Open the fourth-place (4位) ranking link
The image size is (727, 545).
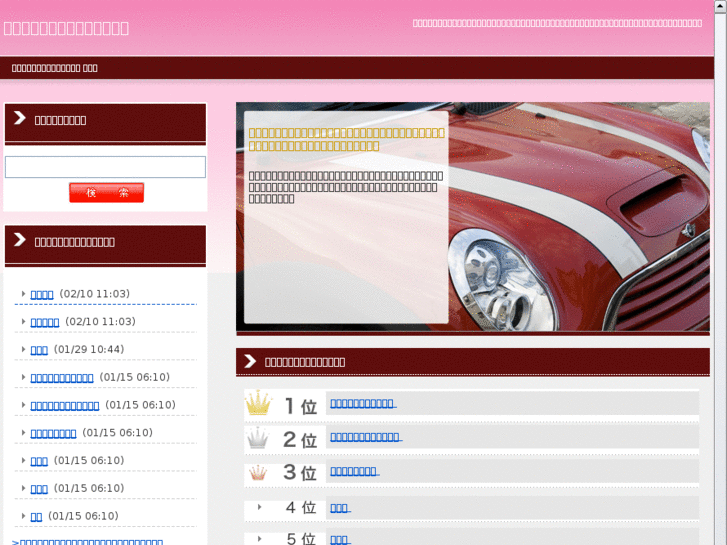coord(340,508)
